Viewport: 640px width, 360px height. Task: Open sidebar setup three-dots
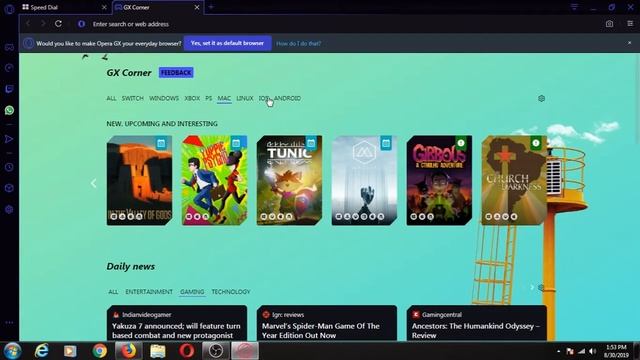pos(9,322)
